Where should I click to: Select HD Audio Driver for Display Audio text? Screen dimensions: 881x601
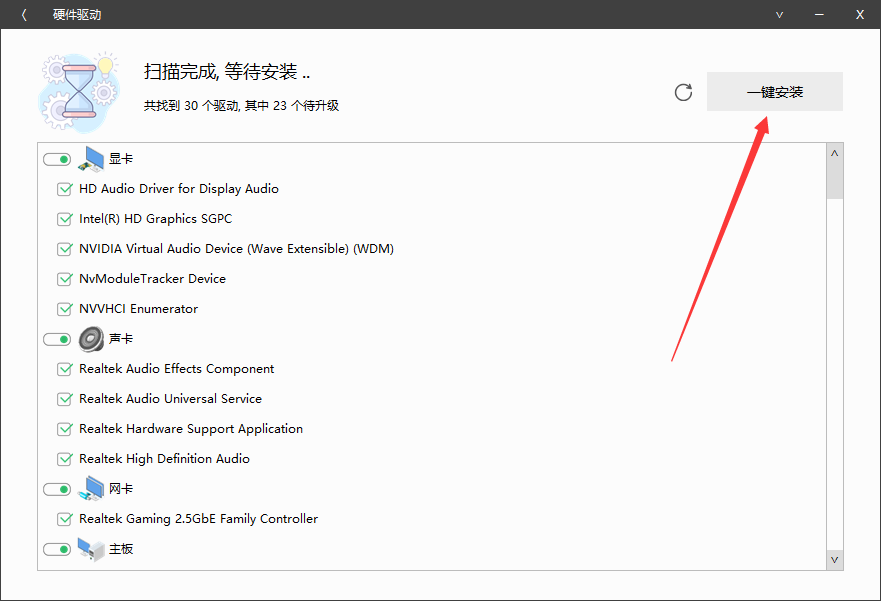(179, 189)
